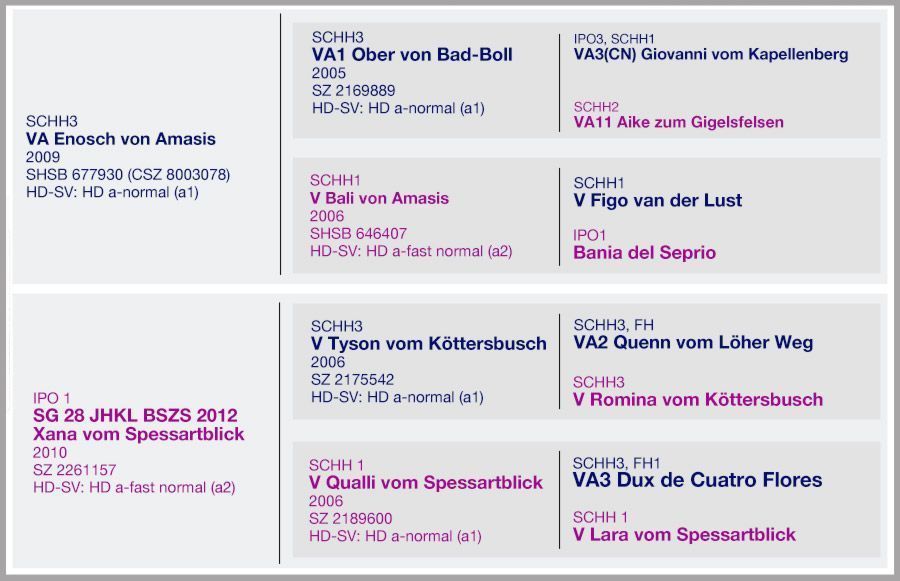900x581 pixels.
Task: Click registration number SZ 2169889
Action: [354, 91]
